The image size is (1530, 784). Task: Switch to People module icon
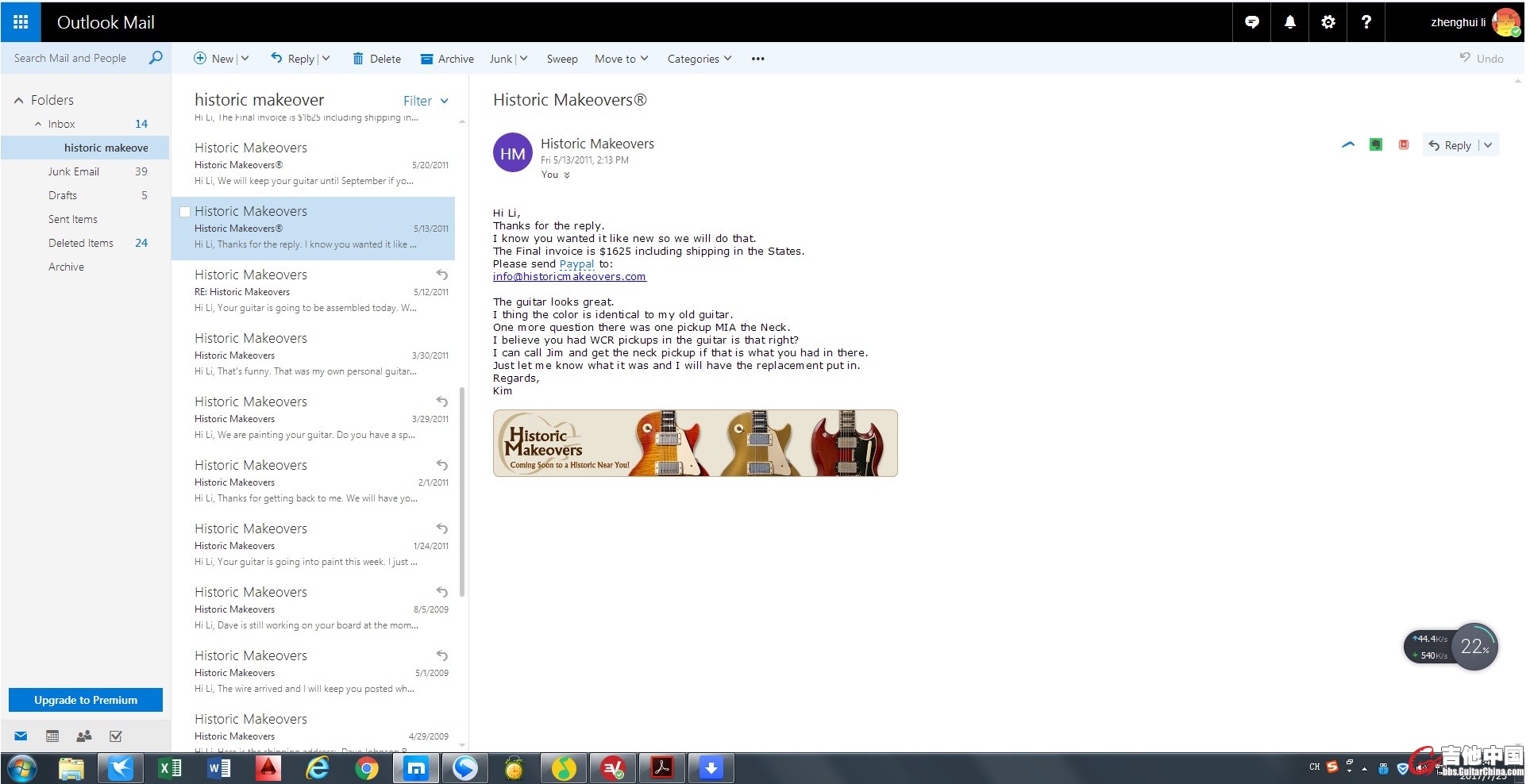pos(83,736)
